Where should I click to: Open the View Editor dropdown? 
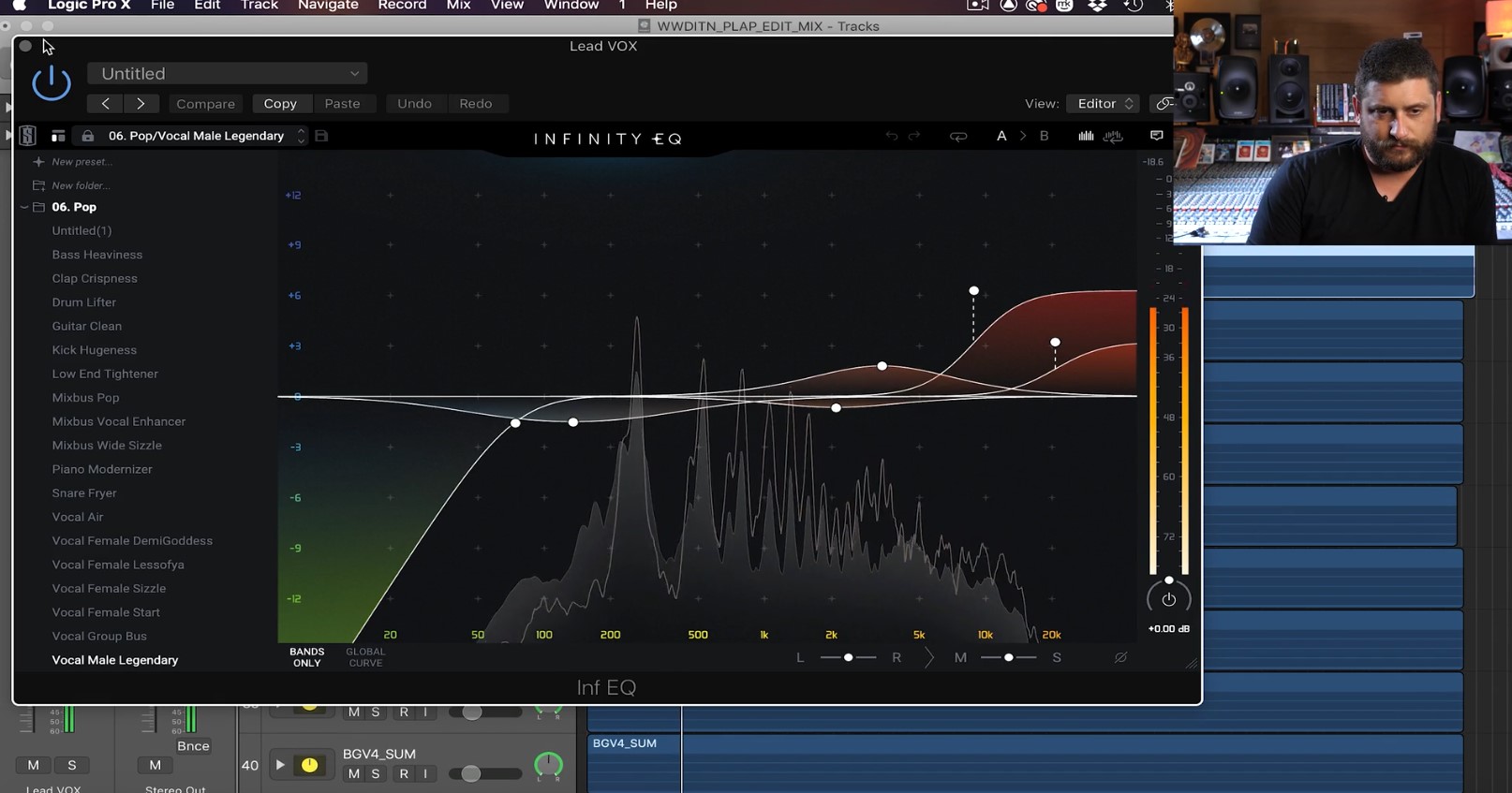click(1103, 103)
